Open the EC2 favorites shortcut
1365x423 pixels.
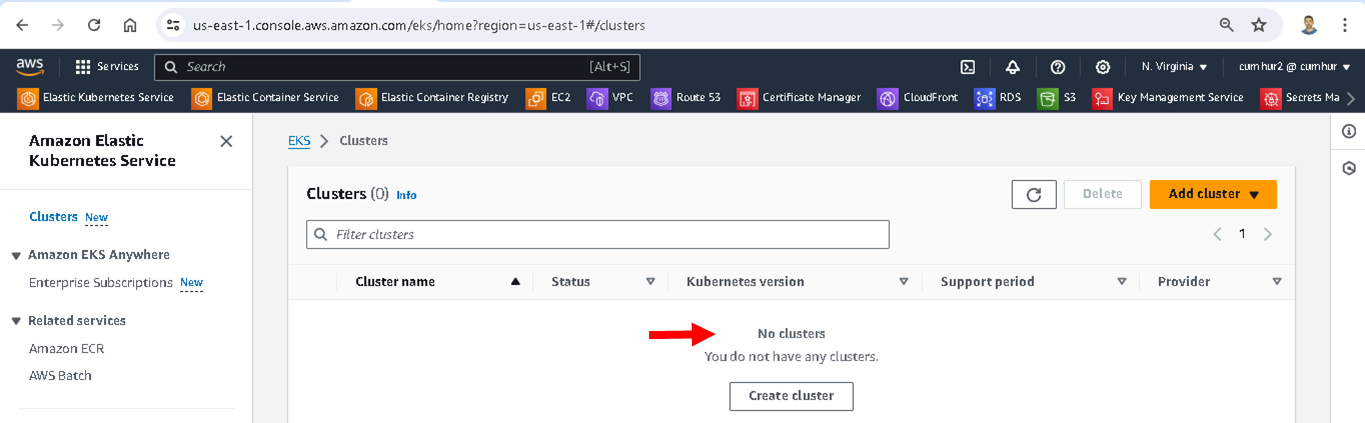pyautogui.click(x=549, y=98)
